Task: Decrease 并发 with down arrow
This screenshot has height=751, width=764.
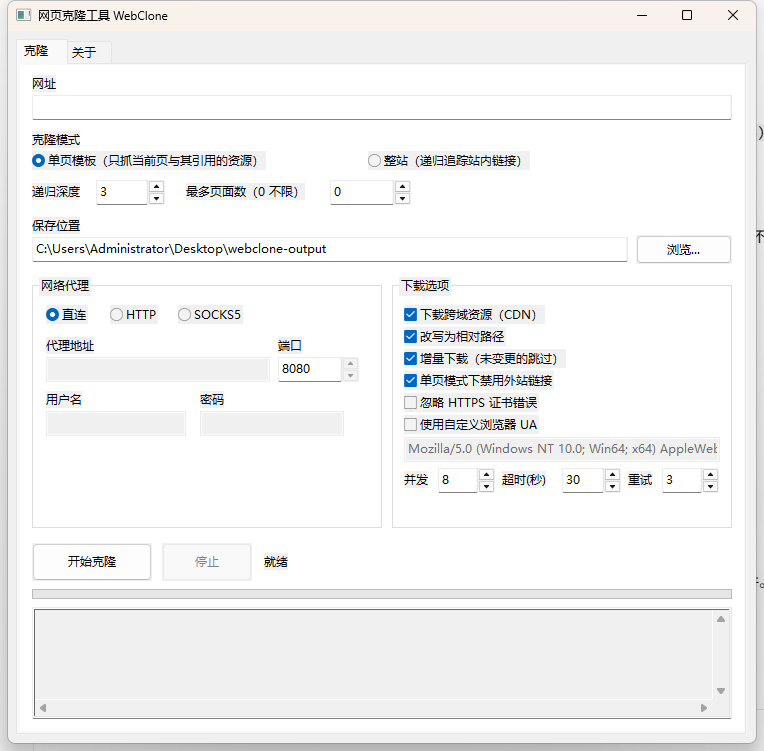Action: point(486,486)
